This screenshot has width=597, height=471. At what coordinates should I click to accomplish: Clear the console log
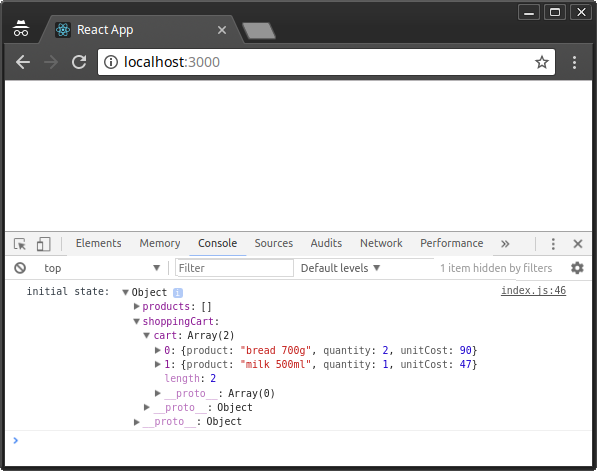click(20, 268)
